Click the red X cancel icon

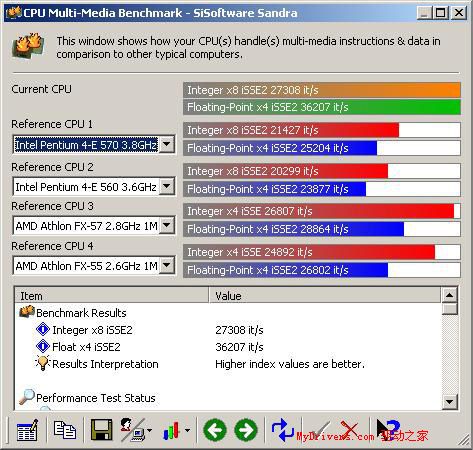click(350, 430)
